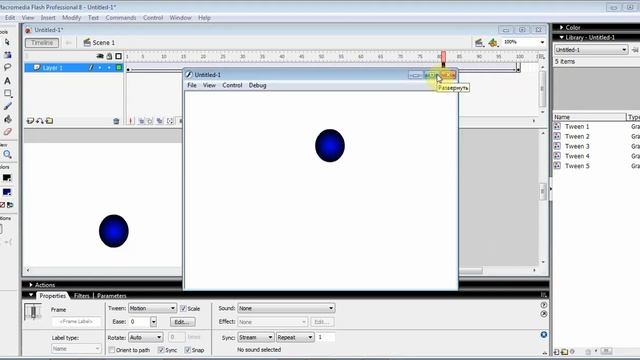Click the Swap Colors icon
Image resolution: width=640 pixels, height=360 pixels.
[x=10, y=205]
